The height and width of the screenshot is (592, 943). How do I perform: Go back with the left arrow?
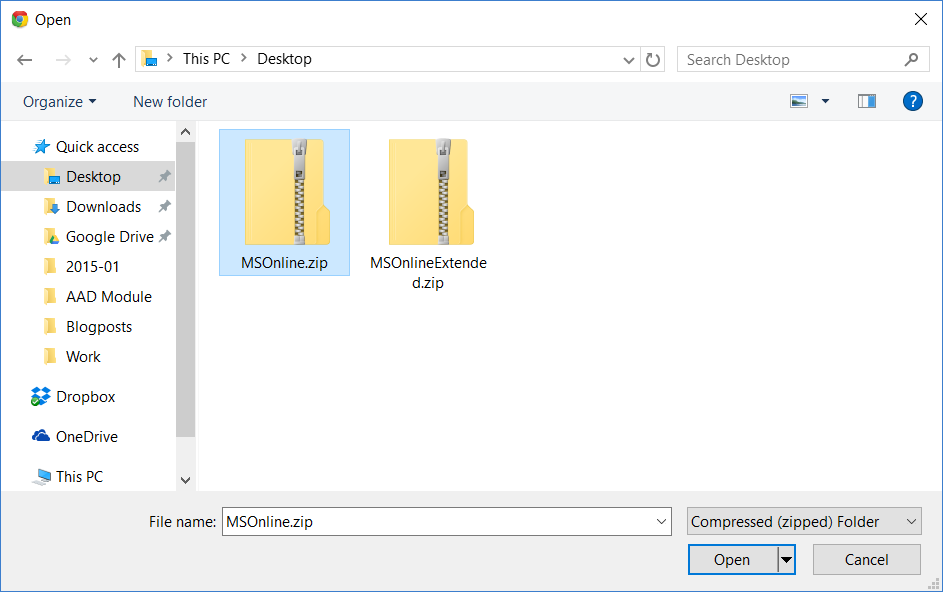[25, 60]
